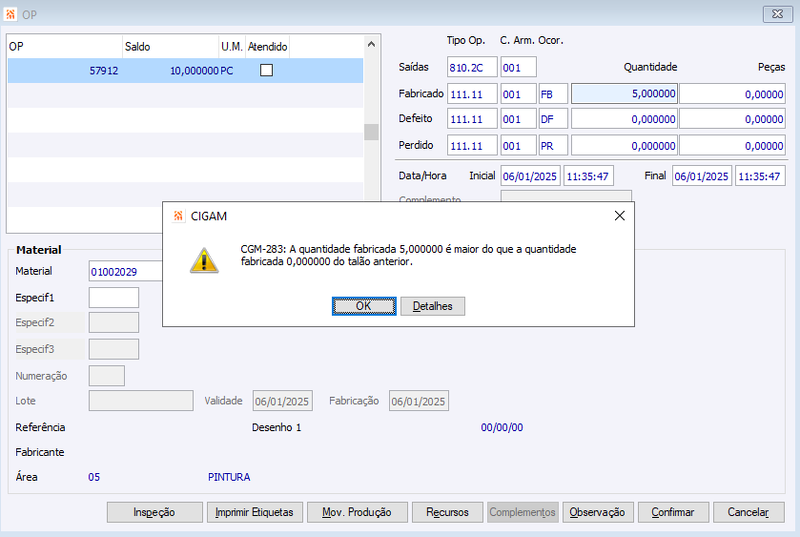Click the Fabricado Ocor. field FB
The image size is (800, 537).
coord(553,94)
